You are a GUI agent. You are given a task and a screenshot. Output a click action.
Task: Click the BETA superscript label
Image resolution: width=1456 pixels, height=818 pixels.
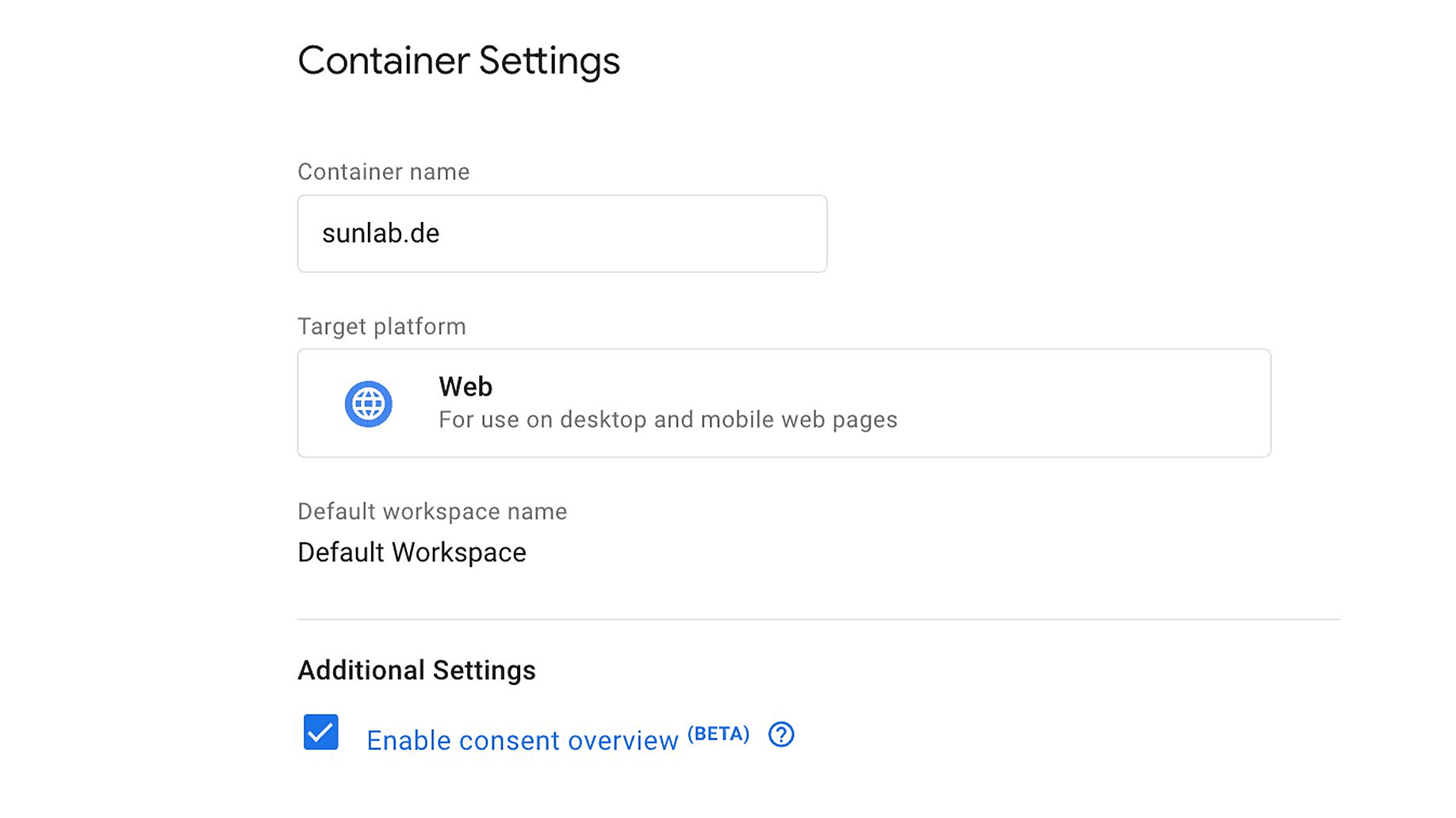tap(718, 734)
